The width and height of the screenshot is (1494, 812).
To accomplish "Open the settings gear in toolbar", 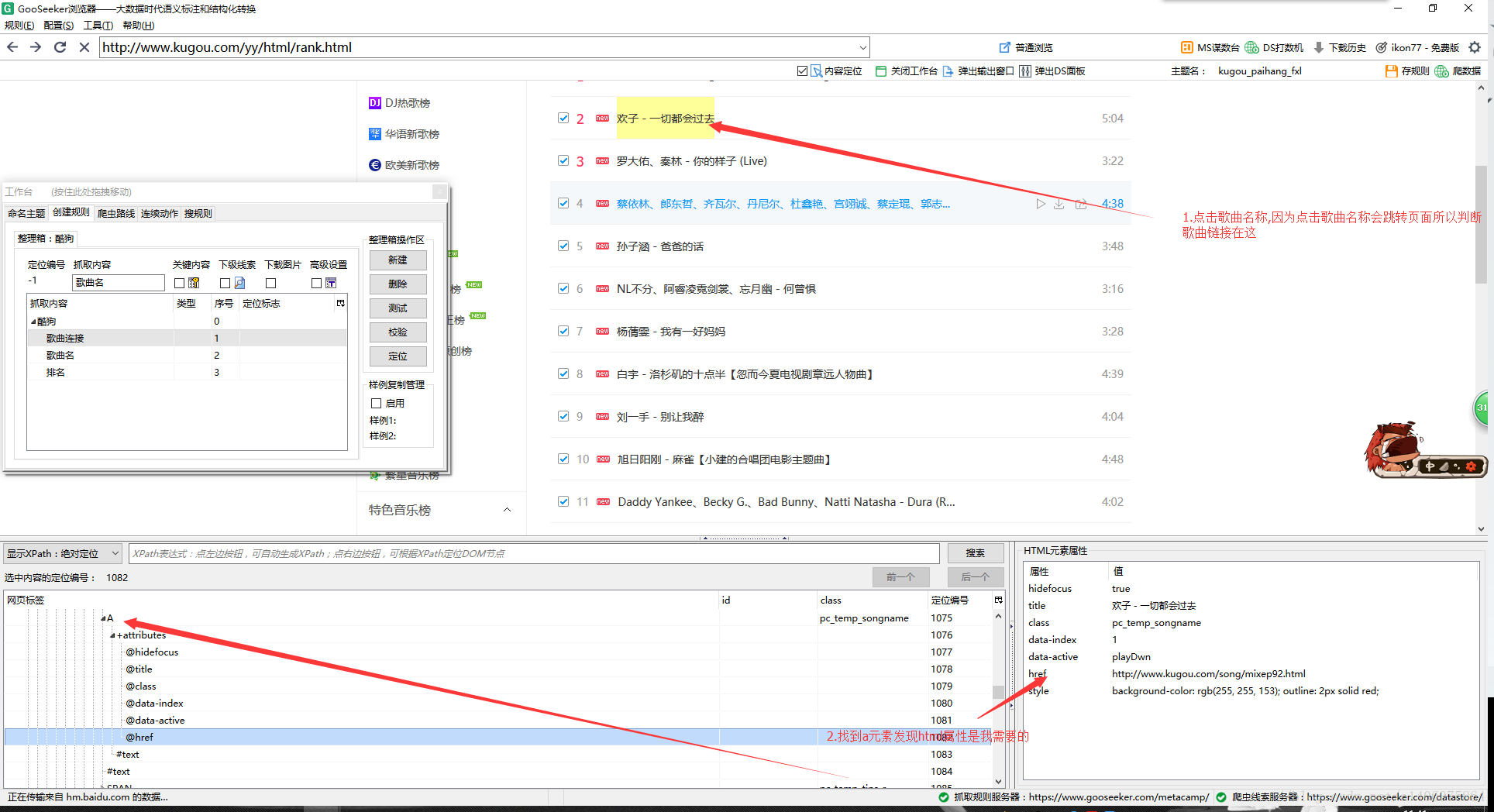I will pos(1475,47).
